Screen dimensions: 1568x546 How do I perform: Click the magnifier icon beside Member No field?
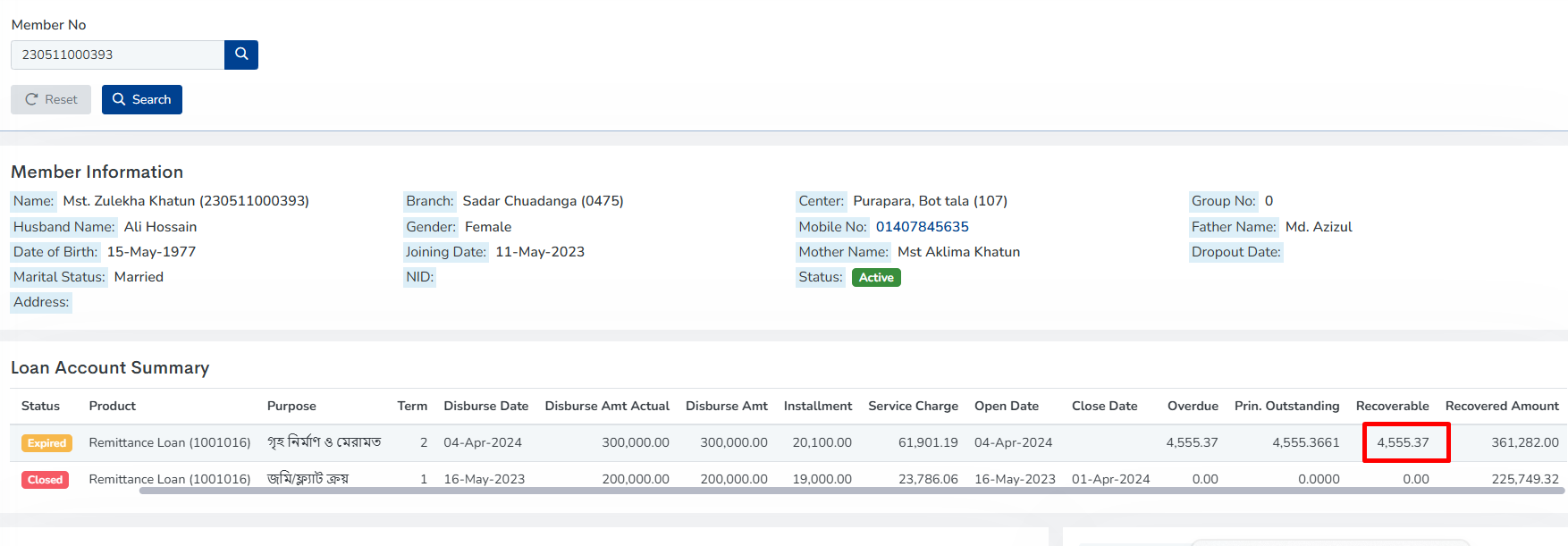[x=241, y=55]
